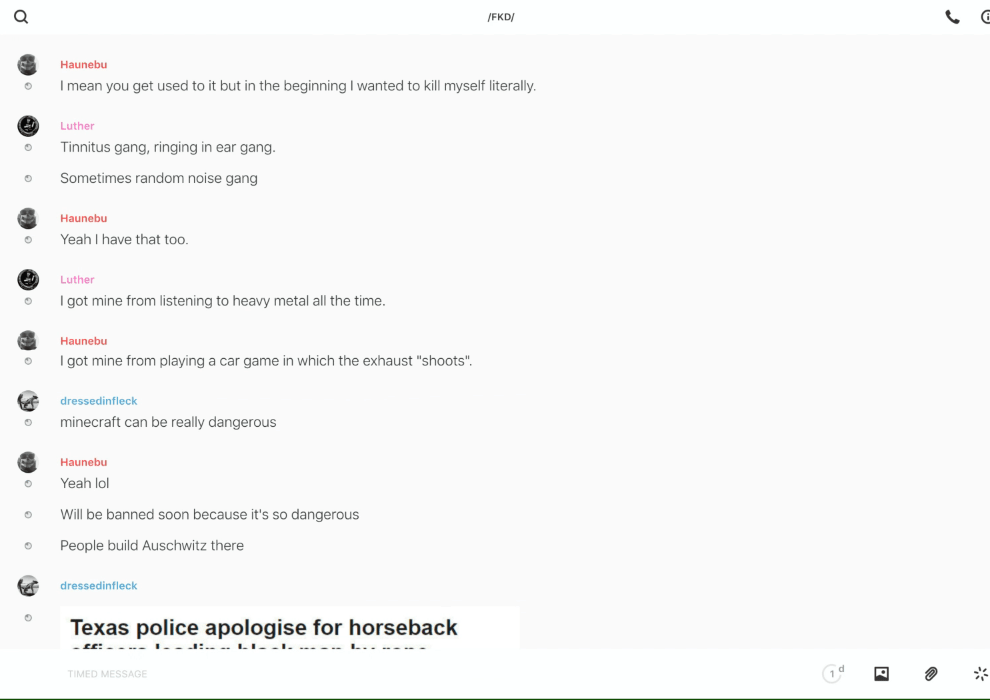Attach a file with the paperclip icon
The height and width of the screenshot is (700, 990).
click(931, 674)
